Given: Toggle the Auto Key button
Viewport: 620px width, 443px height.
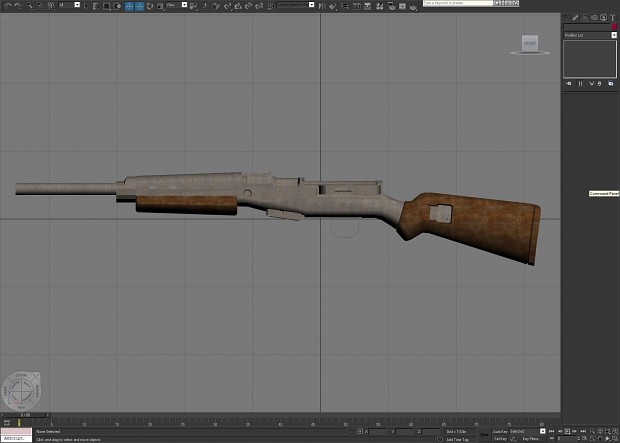Looking at the screenshot, I should click(x=501, y=431).
